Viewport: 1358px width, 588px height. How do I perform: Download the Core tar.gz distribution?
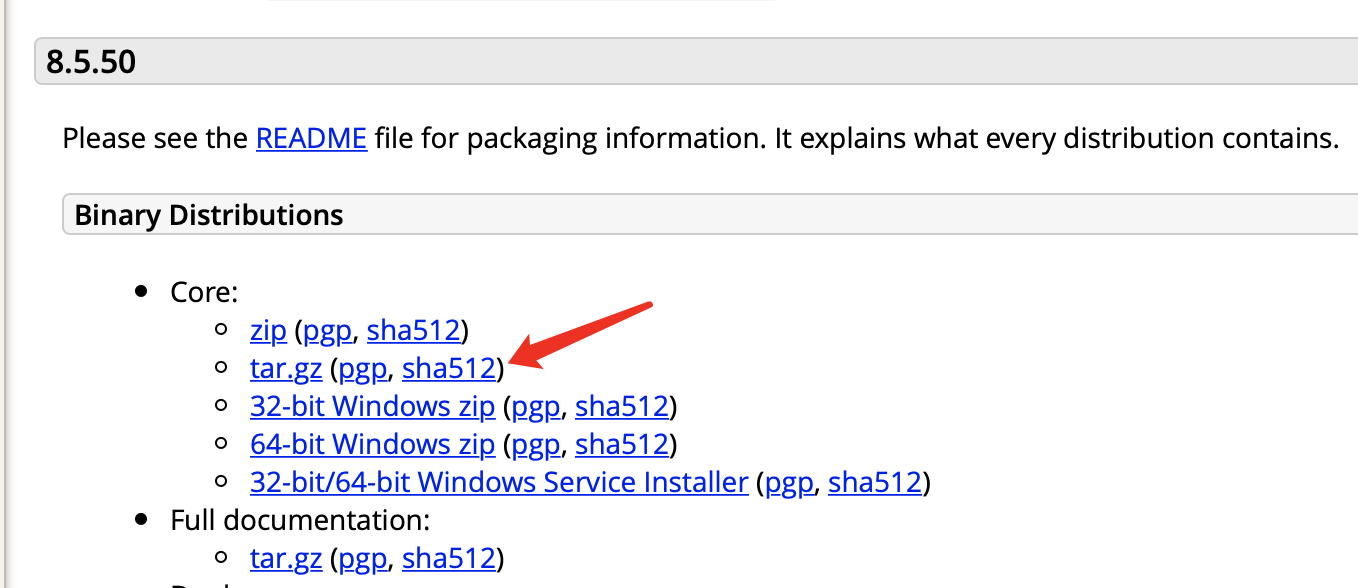pos(286,369)
